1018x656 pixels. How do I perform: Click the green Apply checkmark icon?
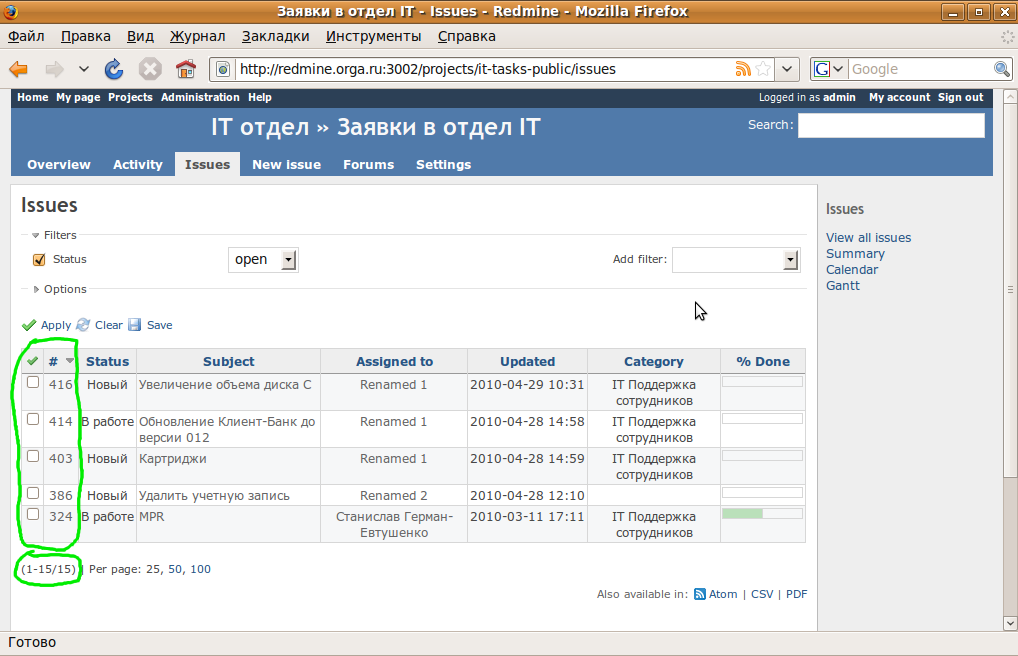29,325
